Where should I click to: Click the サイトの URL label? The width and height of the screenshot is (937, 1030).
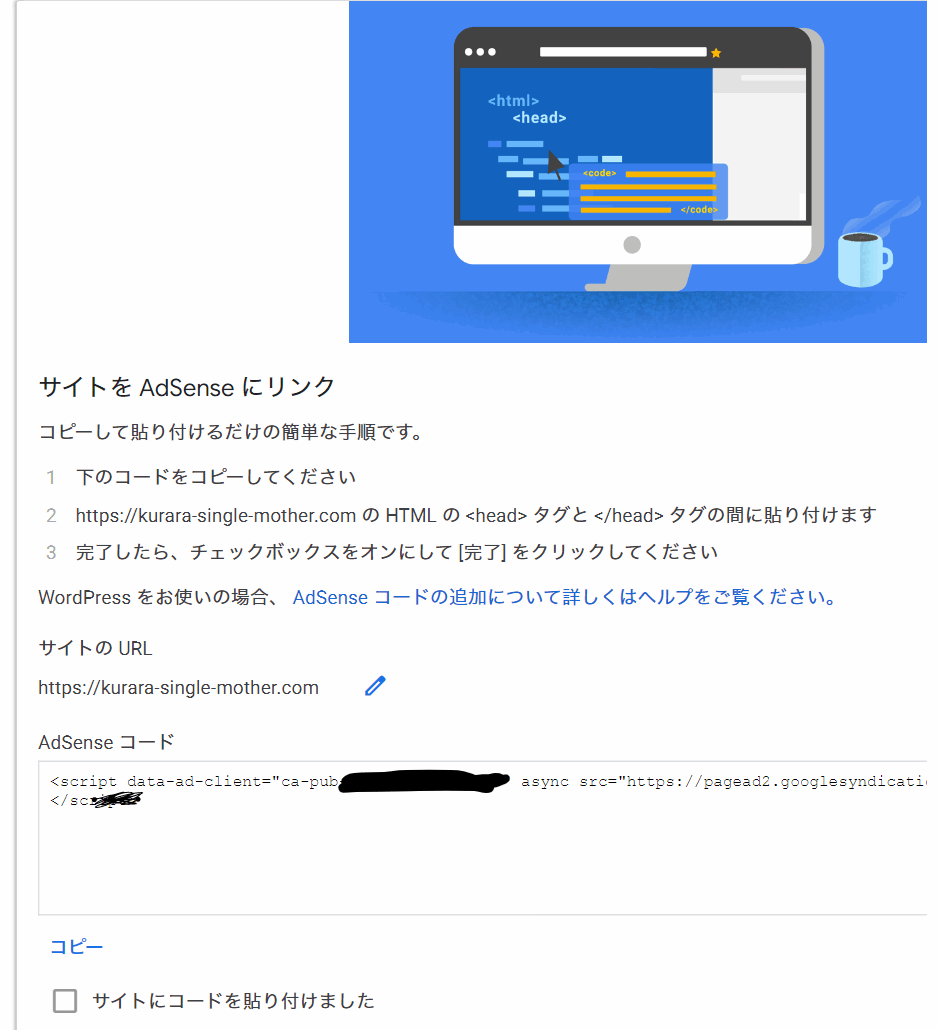[x=95, y=648]
